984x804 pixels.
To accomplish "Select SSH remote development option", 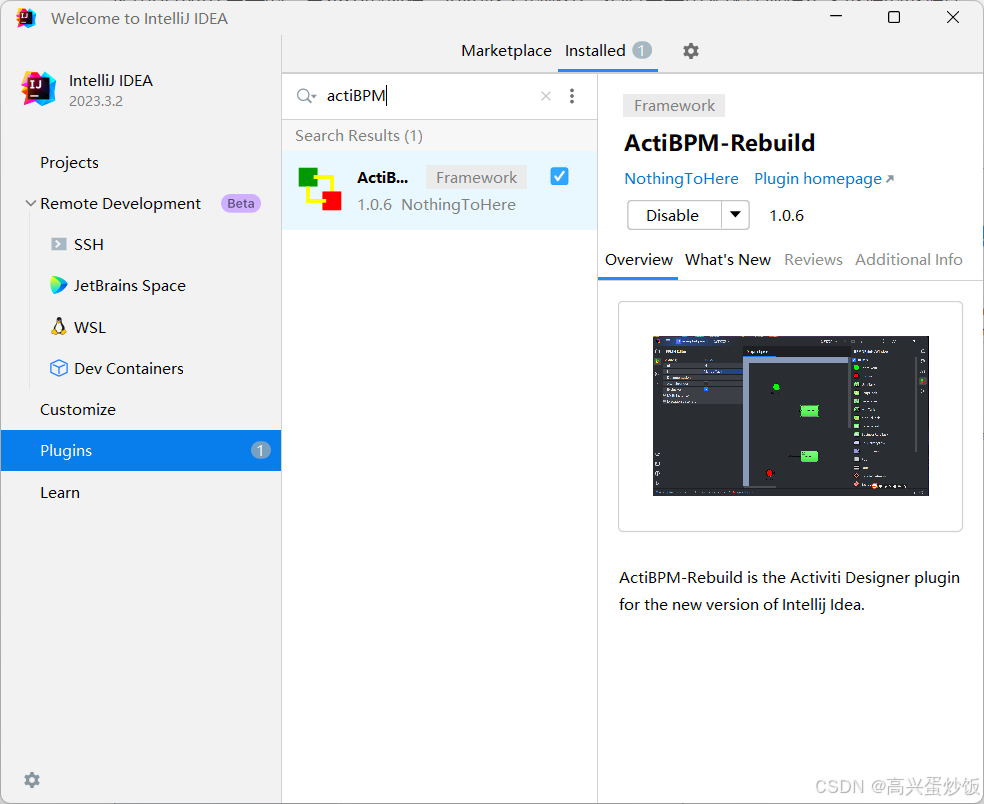I will (x=88, y=245).
